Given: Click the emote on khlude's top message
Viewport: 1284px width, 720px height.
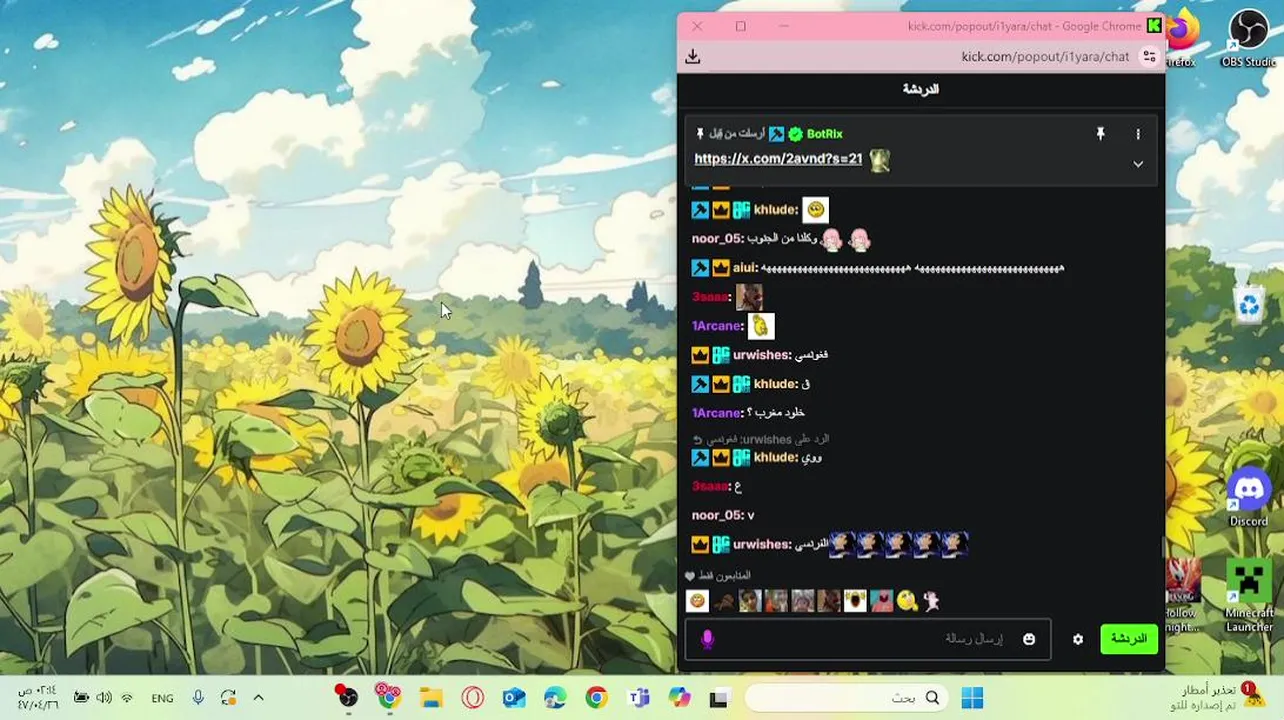Looking at the screenshot, I should [x=816, y=210].
